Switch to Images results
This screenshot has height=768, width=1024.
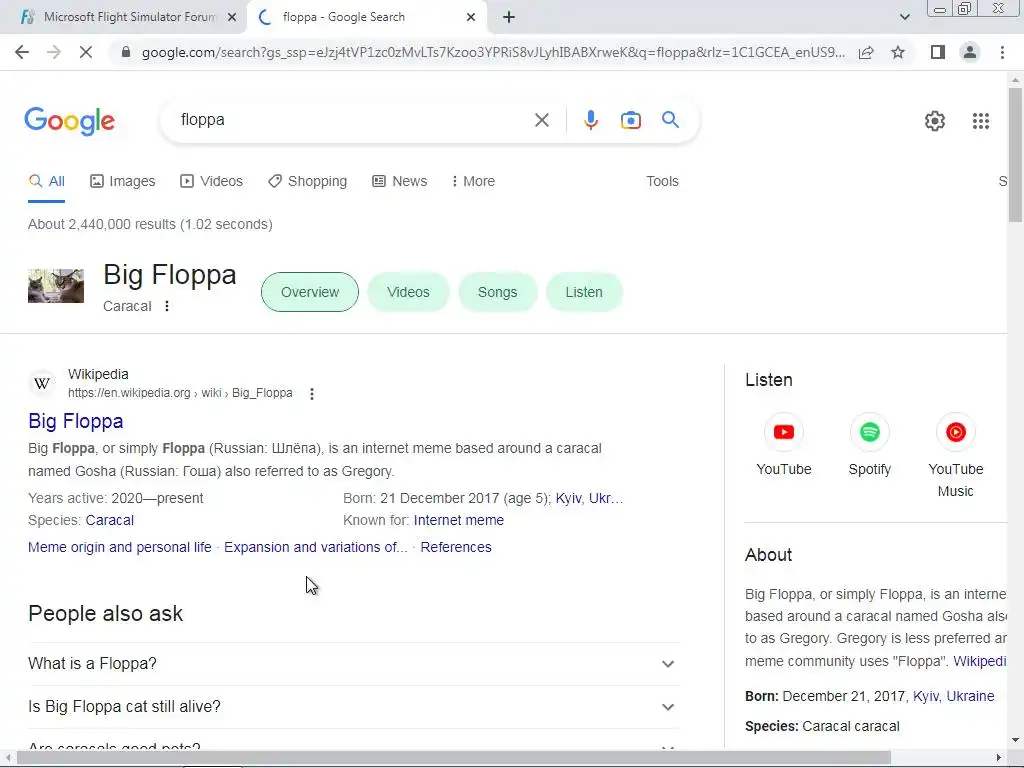click(123, 182)
